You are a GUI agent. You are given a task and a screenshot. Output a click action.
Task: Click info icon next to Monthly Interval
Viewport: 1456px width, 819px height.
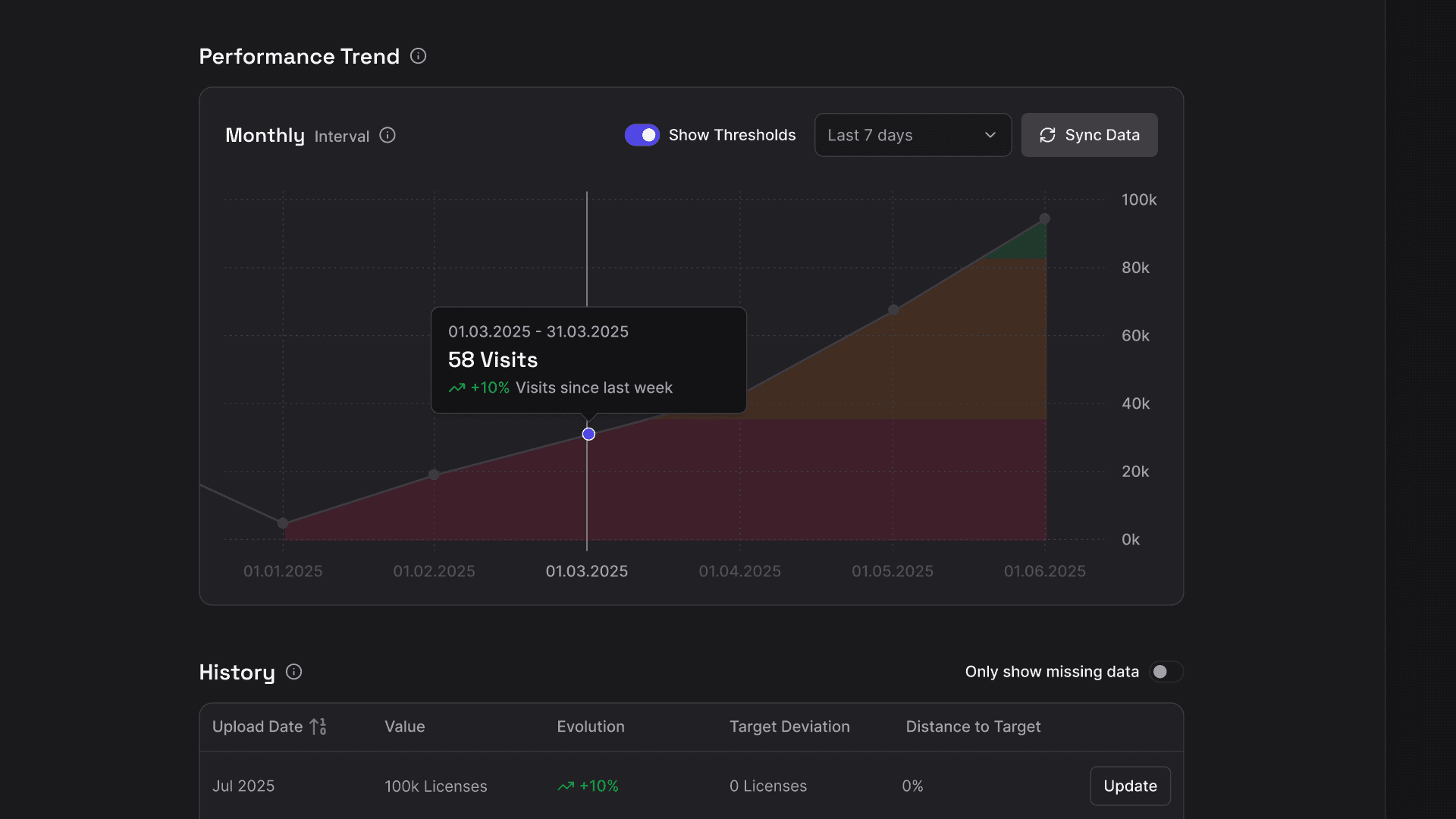click(x=388, y=135)
